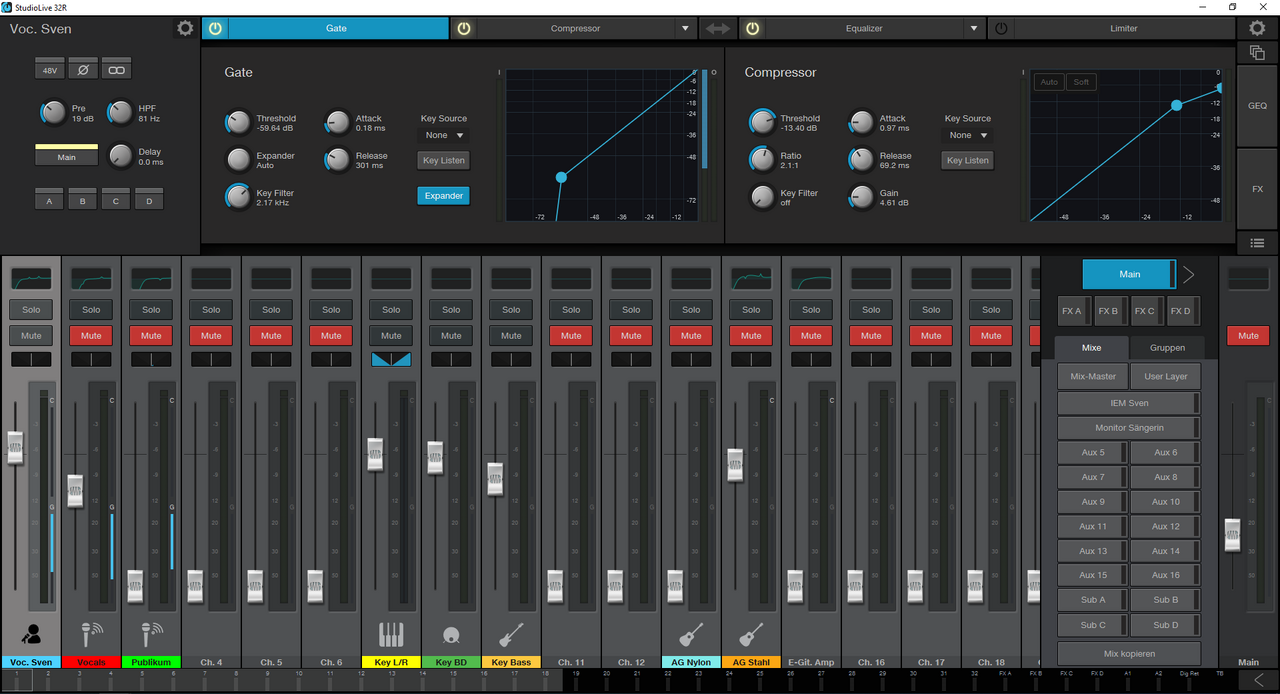
Task: Click the arrow next to Main mix button
Action: (x=1189, y=274)
